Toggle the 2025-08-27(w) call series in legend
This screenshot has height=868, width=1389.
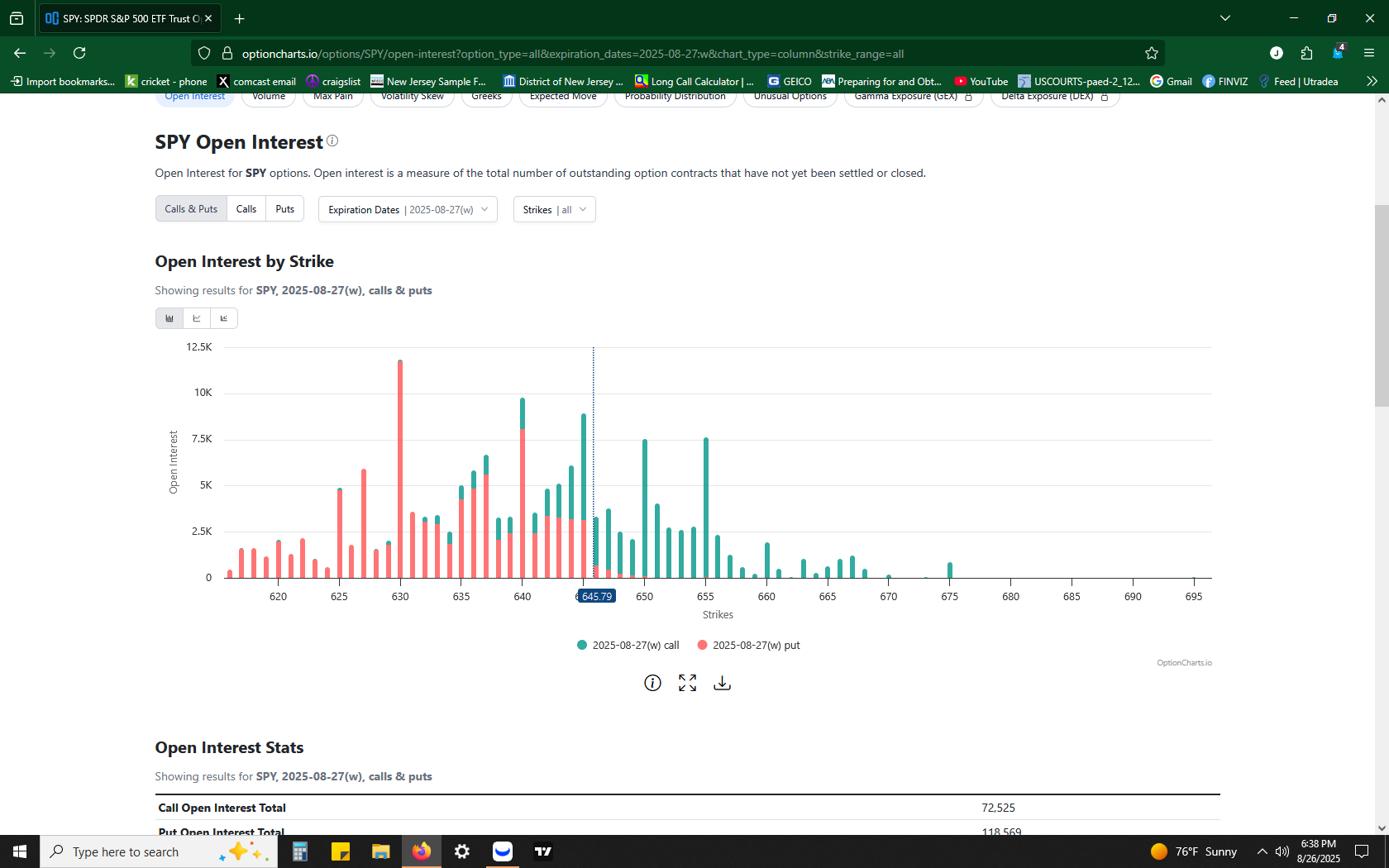click(x=628, y=646)
